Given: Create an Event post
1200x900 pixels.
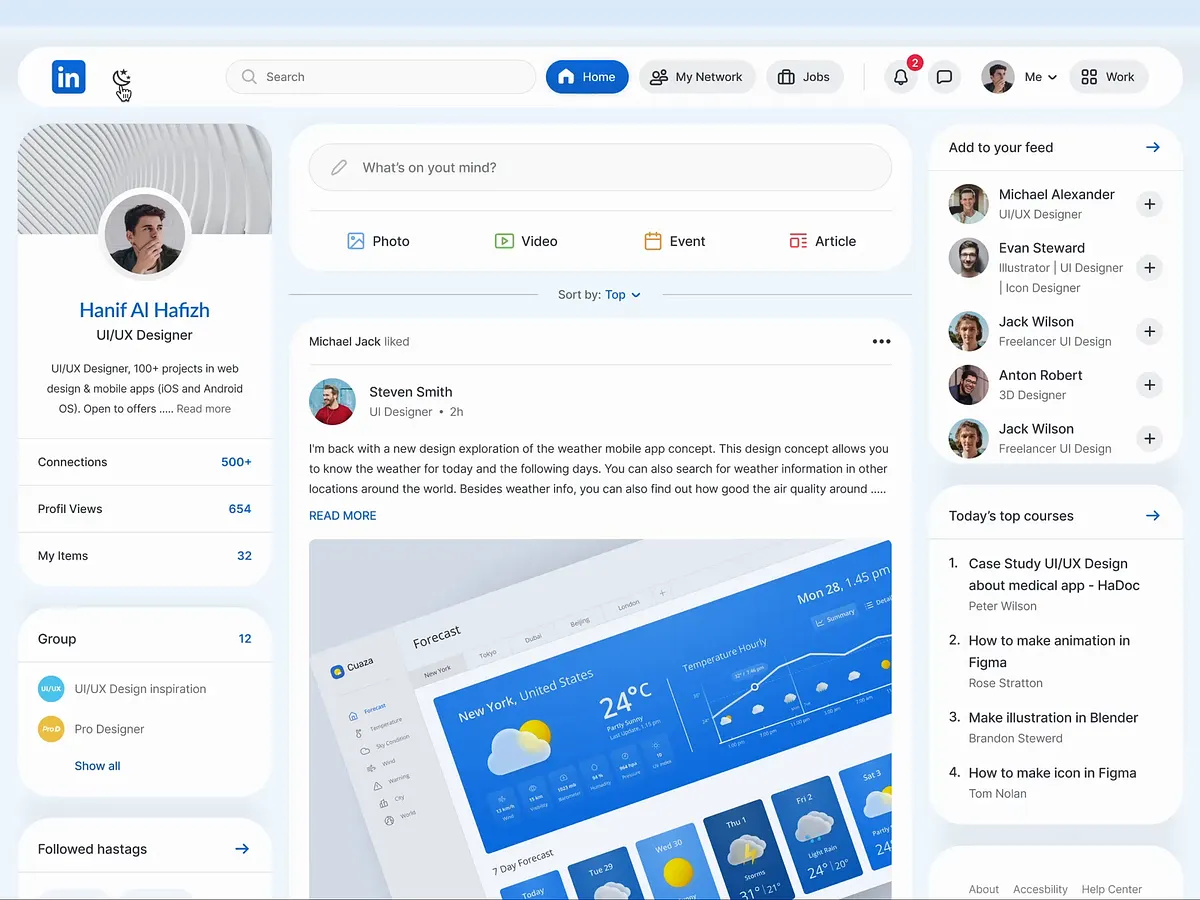Looking at the screenshot, I should [x=675, y=241].
